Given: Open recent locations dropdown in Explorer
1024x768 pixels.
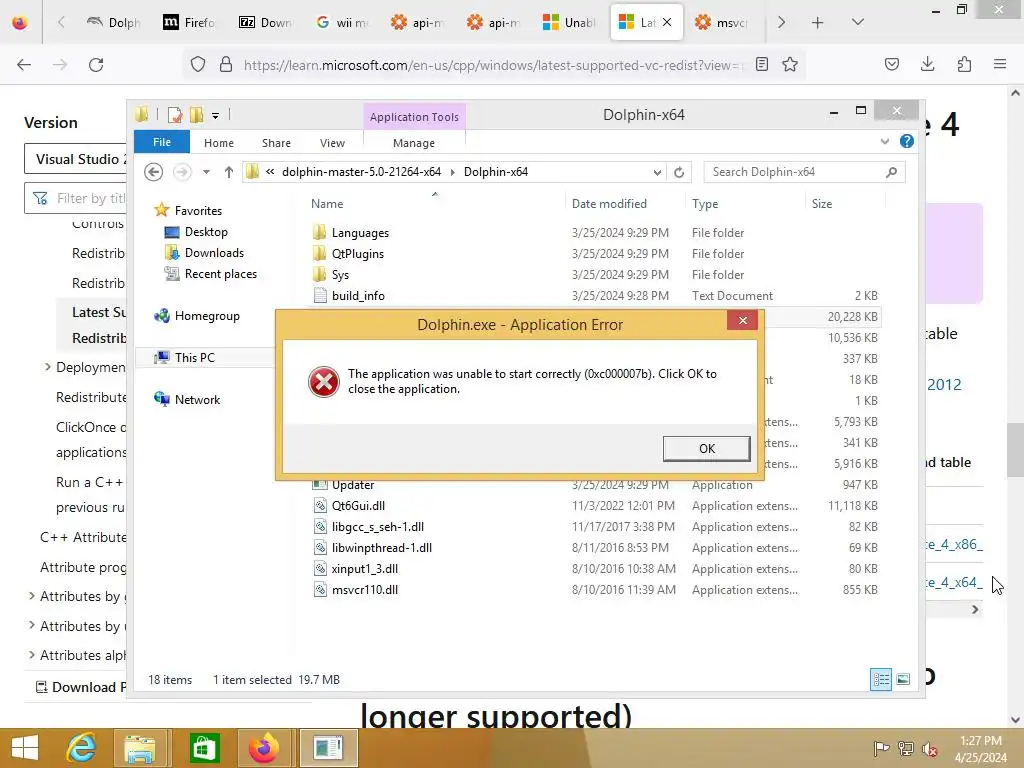Looking at the screenshot, I should click(206, 172).
